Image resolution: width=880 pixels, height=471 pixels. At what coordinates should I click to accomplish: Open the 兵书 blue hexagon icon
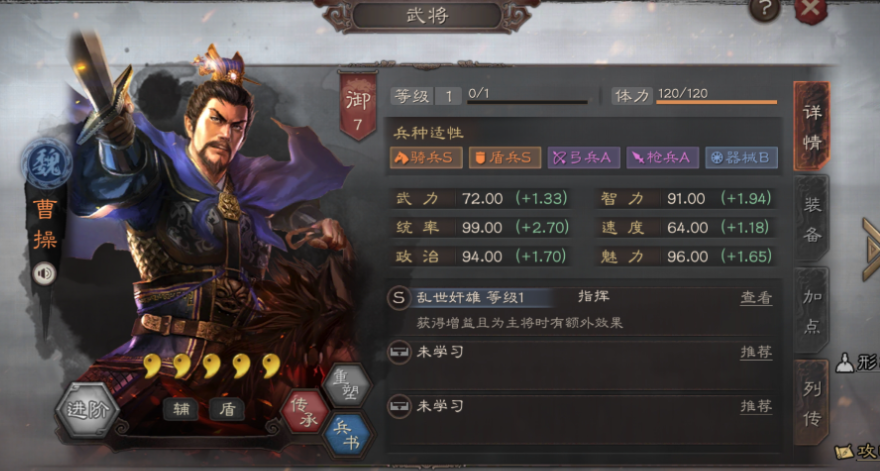click(348, 435)
